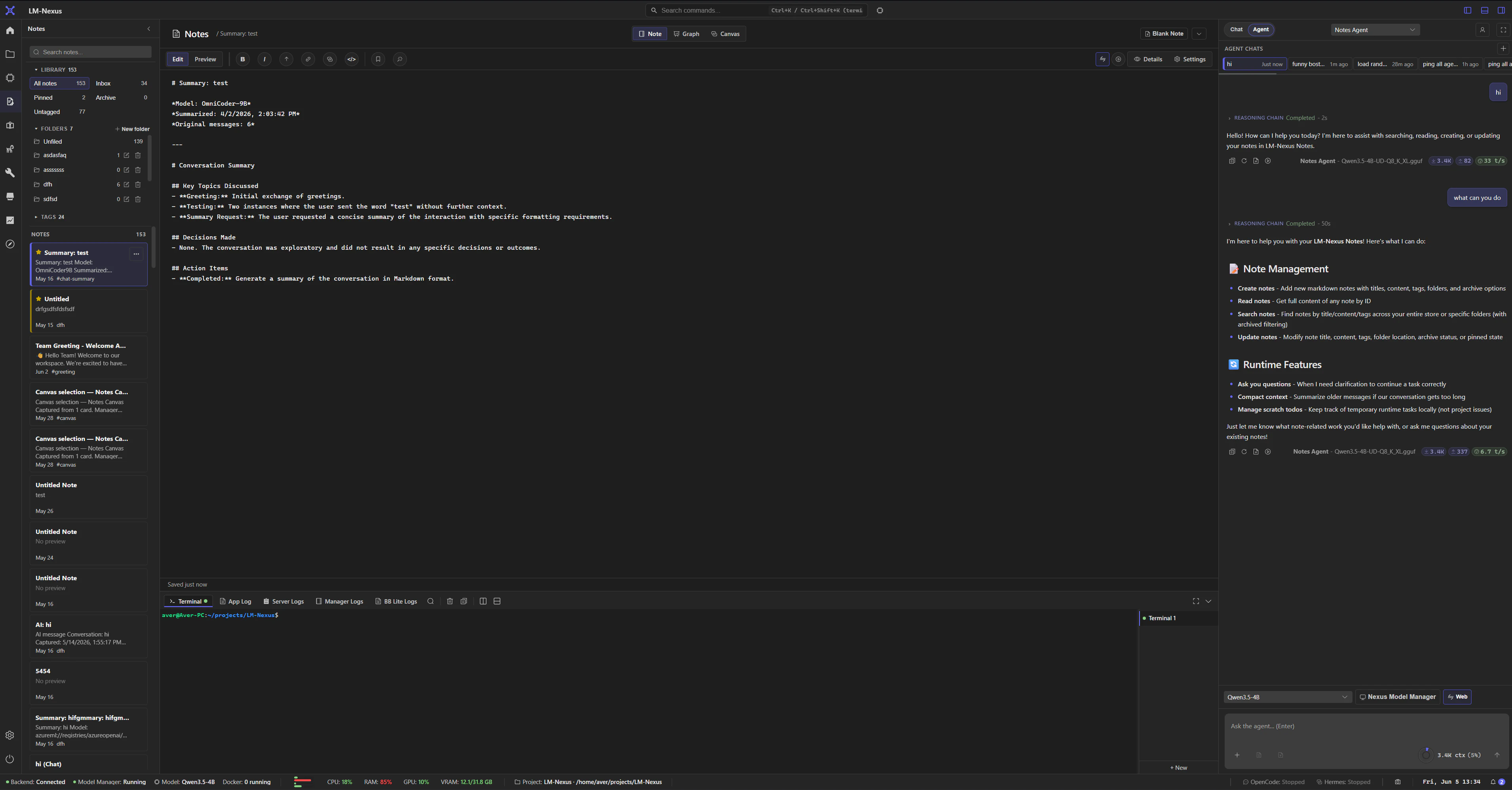Image resolution: width=1512 pixels, height=790 pixels.
Task: Rename the dfh folder with edit icon
Action: 126,185
